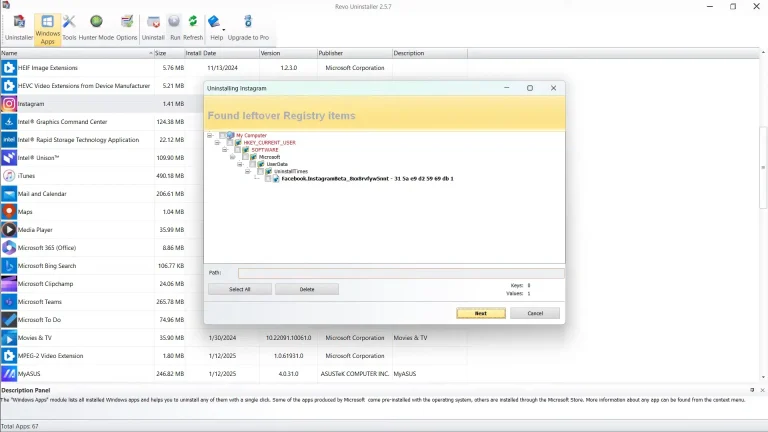Viewport: 768px width, 432px height.
Task: Click the Movies & TV app icon
Action: coord(9,338)
